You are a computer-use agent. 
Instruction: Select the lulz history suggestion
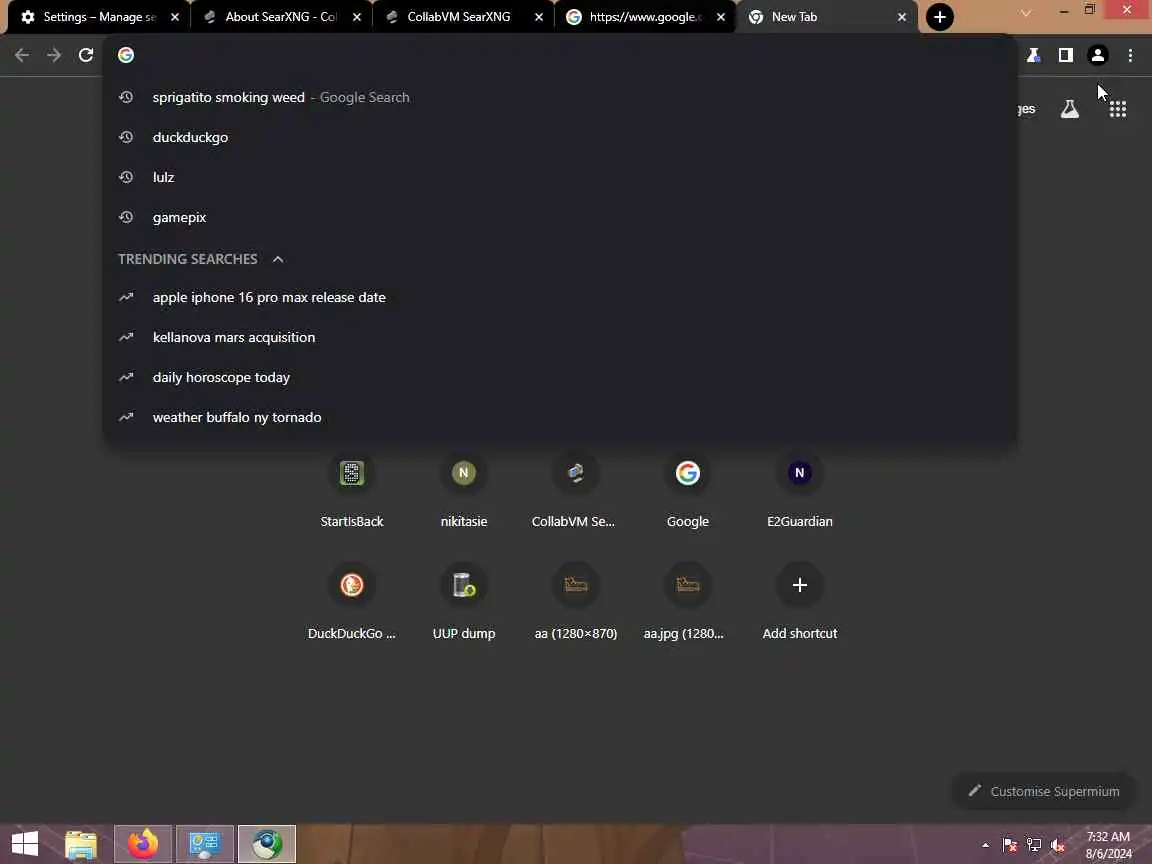point(560,177)
